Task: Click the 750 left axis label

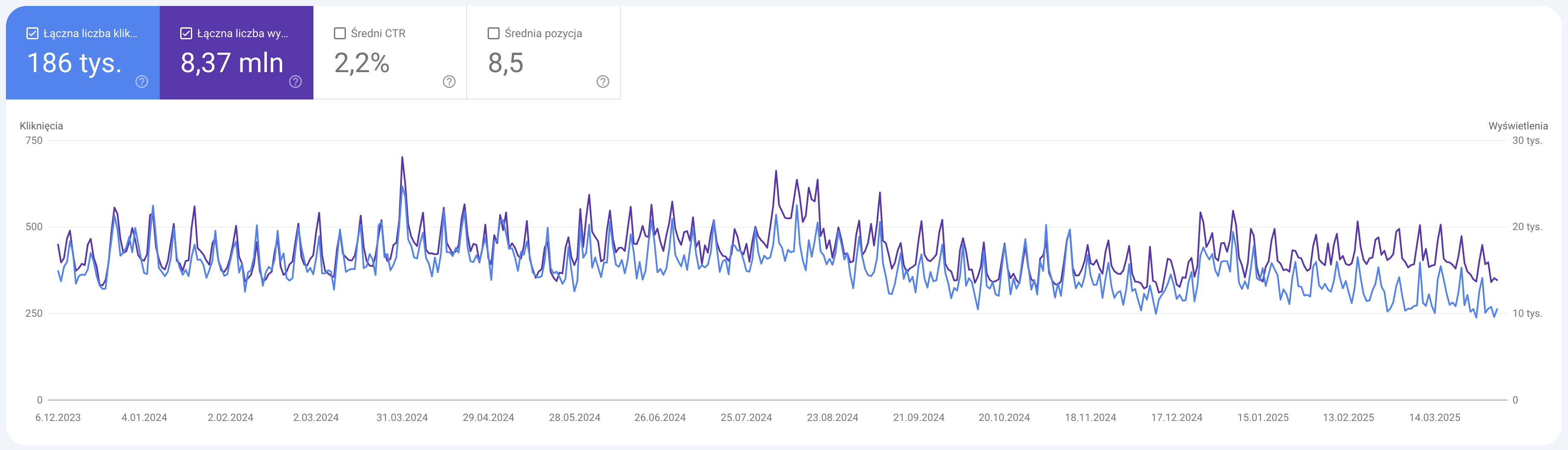Action: pyautogui.click(x=34, y=140)
